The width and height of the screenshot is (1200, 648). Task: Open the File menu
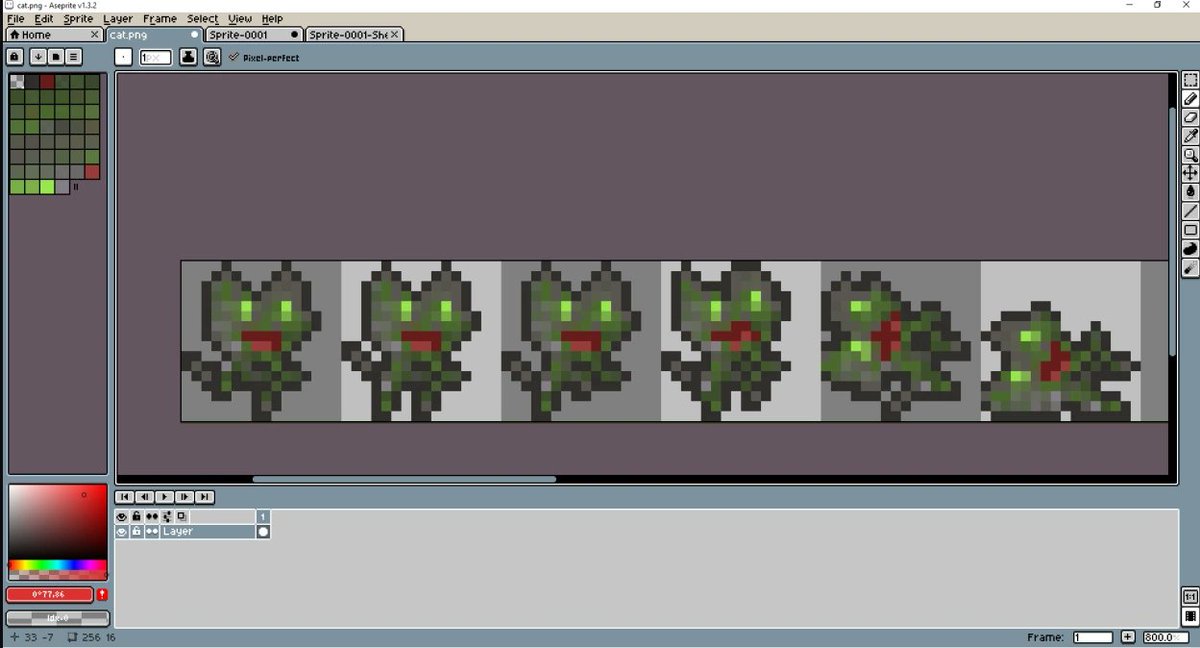pyautogui.click(x=16, y=19)
